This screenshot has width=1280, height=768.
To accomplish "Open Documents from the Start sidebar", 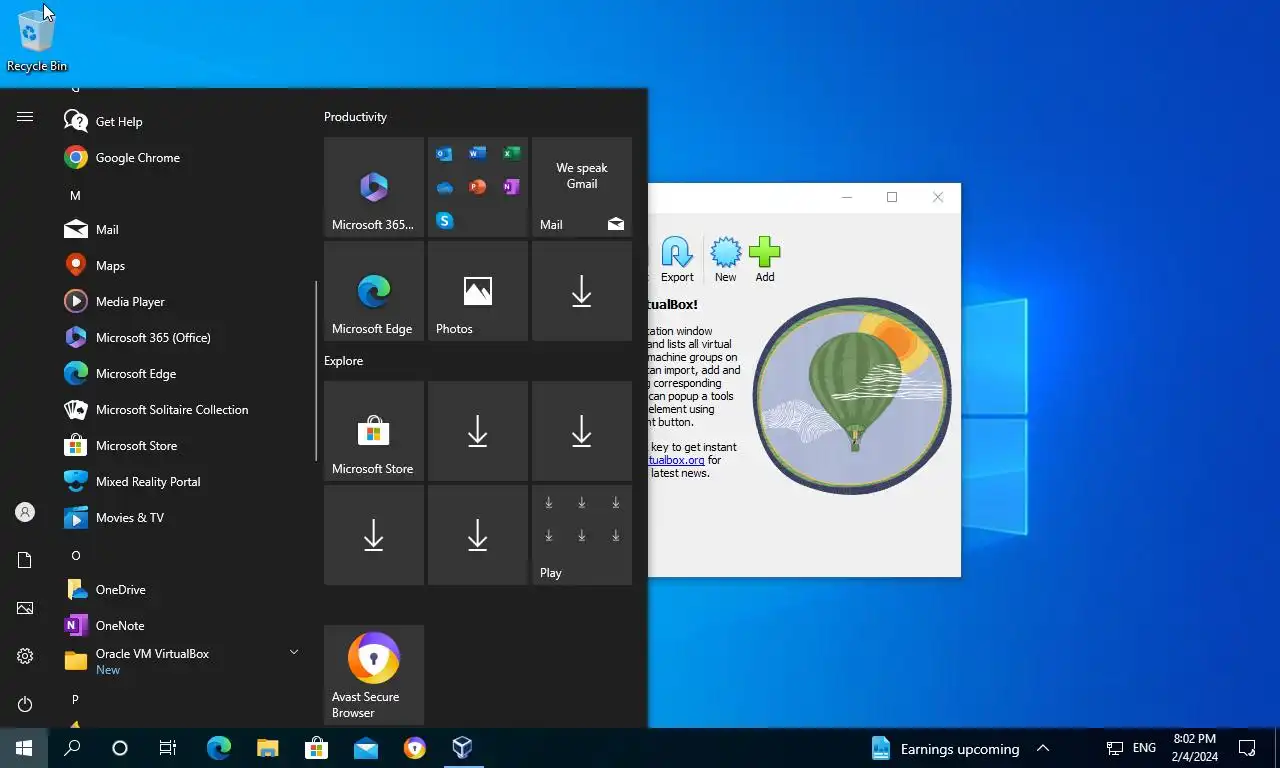I will [x=25, y=560].
